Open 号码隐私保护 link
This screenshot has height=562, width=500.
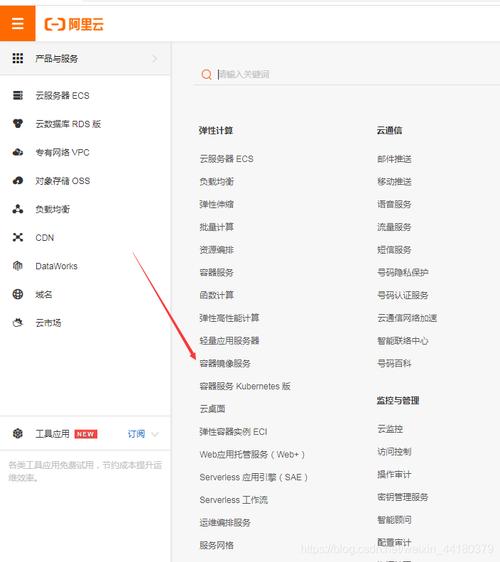click(x=403, y=272)
